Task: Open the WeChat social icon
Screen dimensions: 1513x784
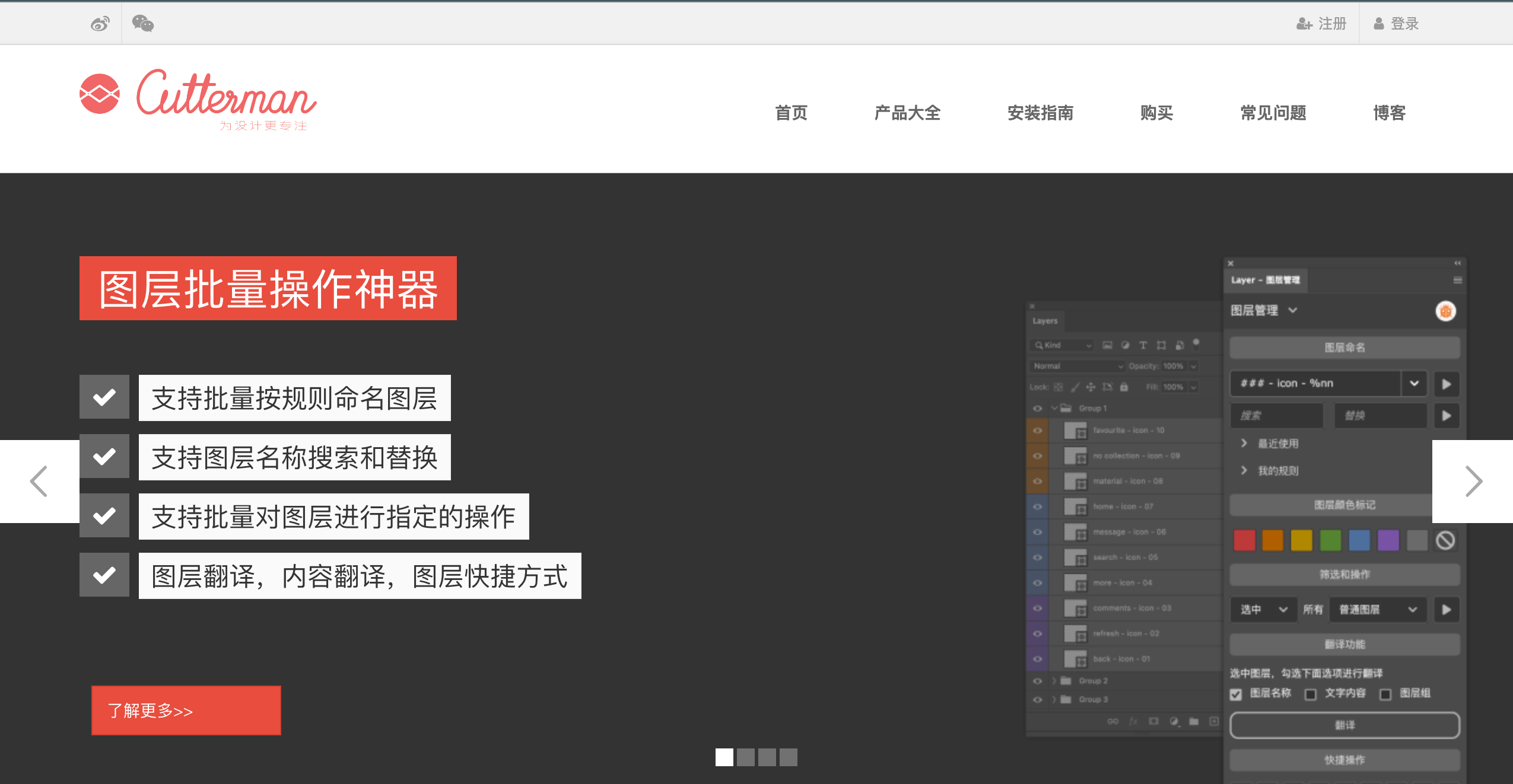Action: 143,24
